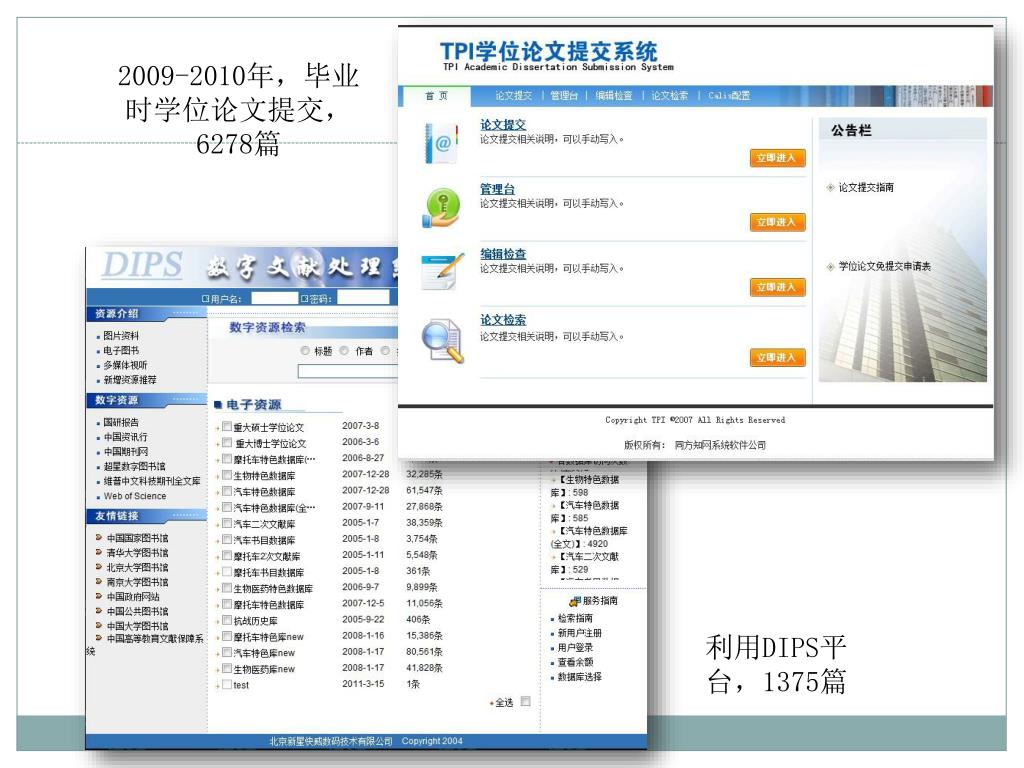Expand the 摩托车2次文献库 row plus marker
Image resolution: width=1024 pixels, height=768 pixels.
pos(218,558)
